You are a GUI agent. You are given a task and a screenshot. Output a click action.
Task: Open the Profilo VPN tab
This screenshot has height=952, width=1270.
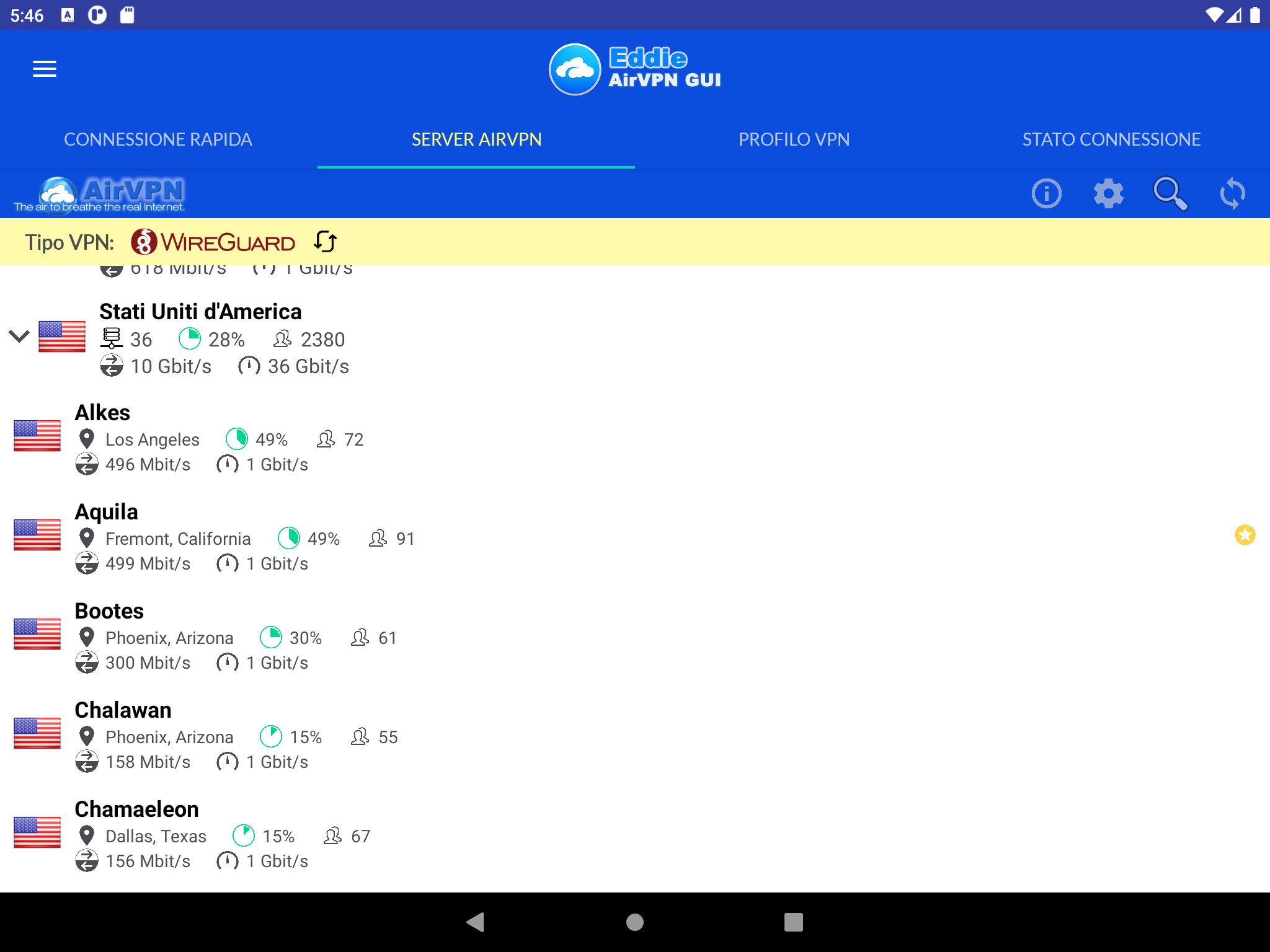[794, 139]
